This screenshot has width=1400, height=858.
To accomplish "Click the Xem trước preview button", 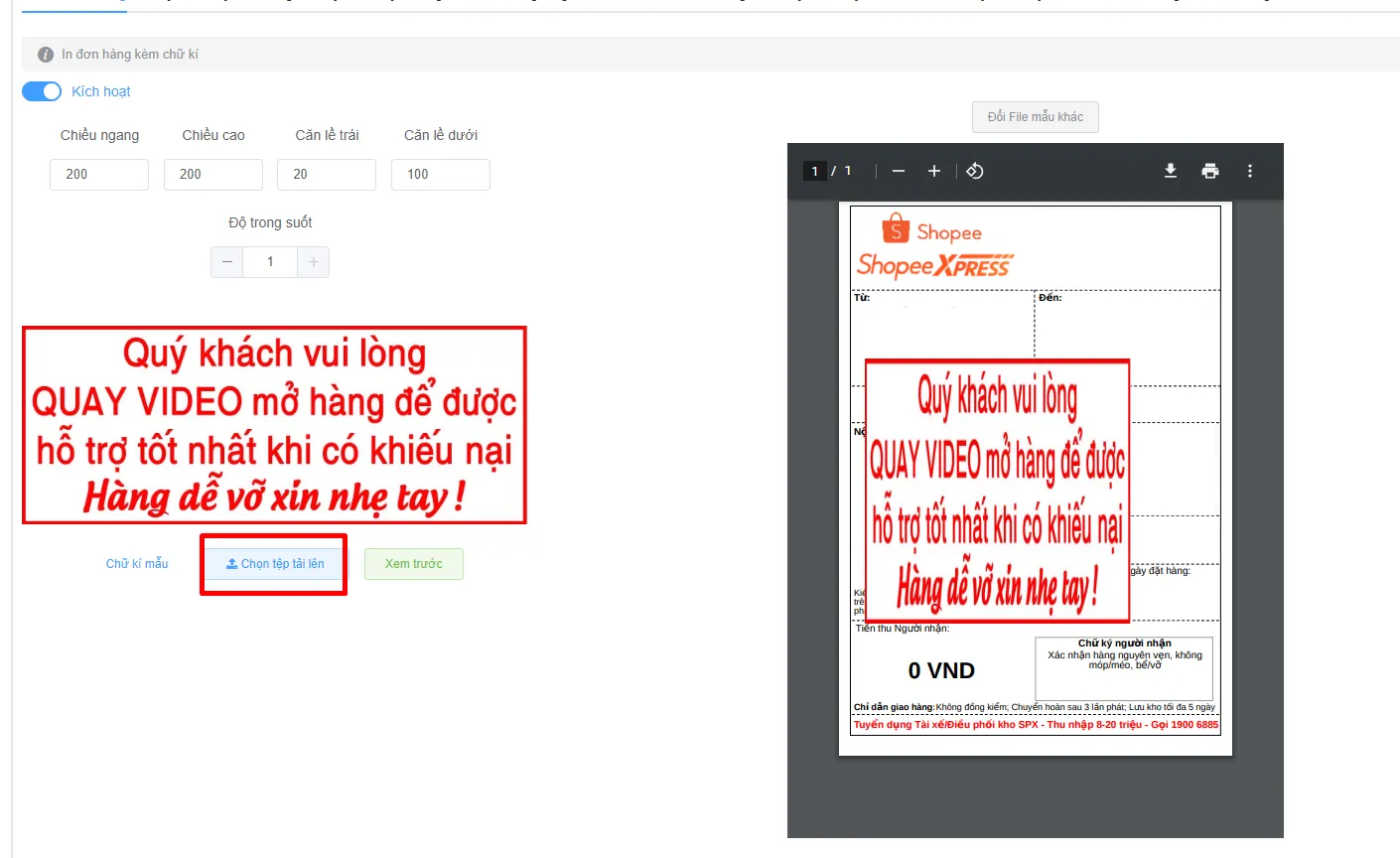I will 414,564.
